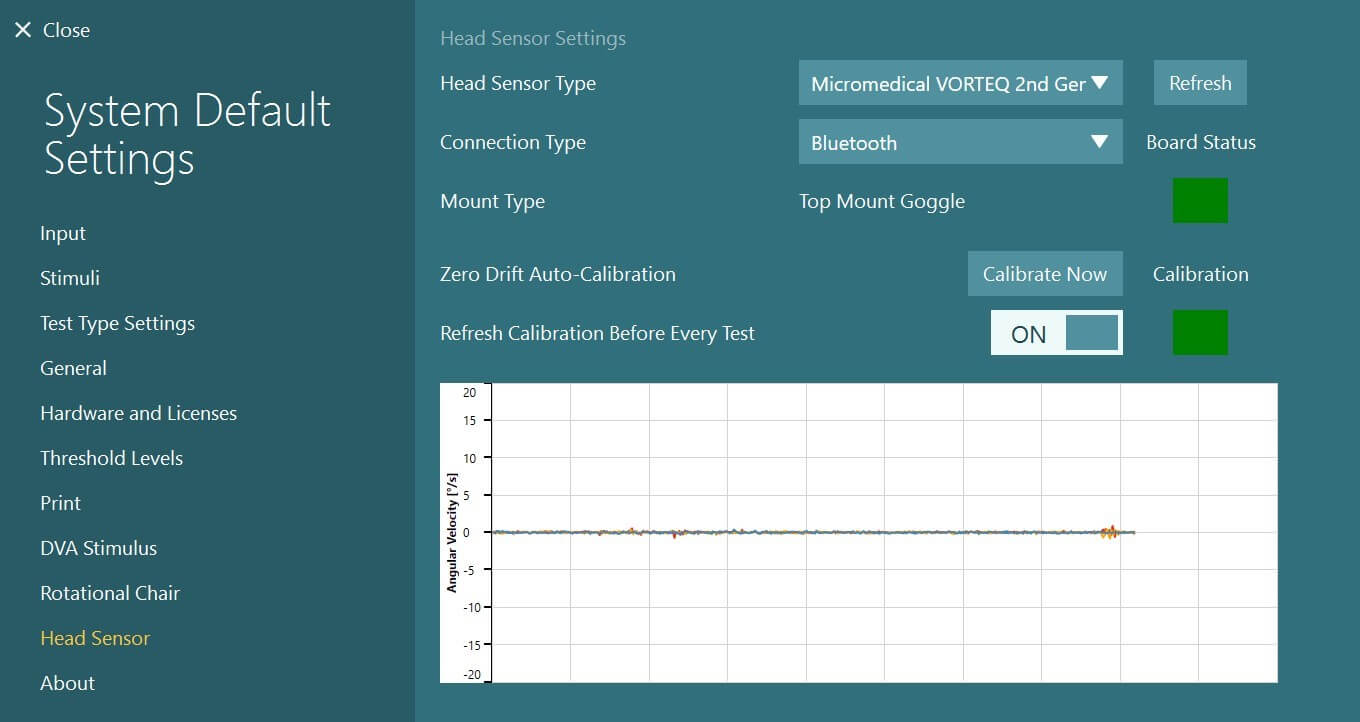The image size is (1360, 722).
Task: Open the Head Sensor Type dropdown
Action: 959,83
